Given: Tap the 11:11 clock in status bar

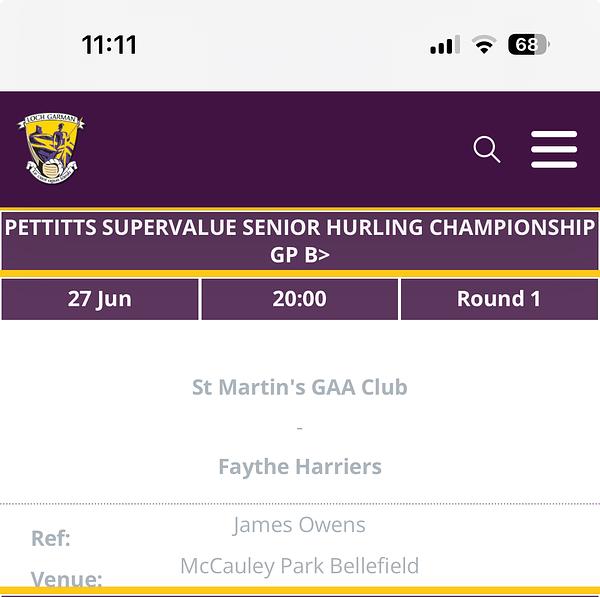Looking at the screenshot, I should [109, 45].
